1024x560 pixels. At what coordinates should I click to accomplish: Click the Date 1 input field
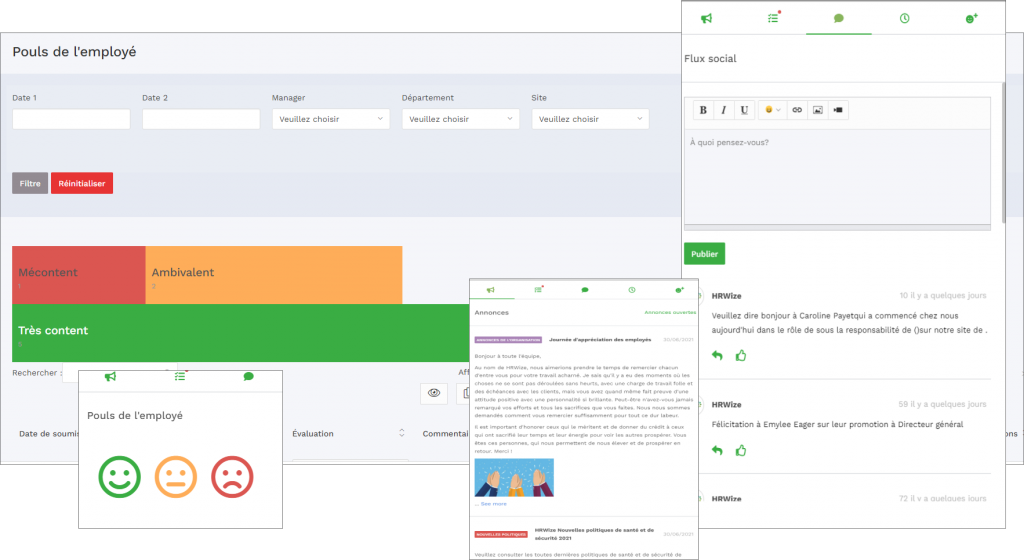71,119
